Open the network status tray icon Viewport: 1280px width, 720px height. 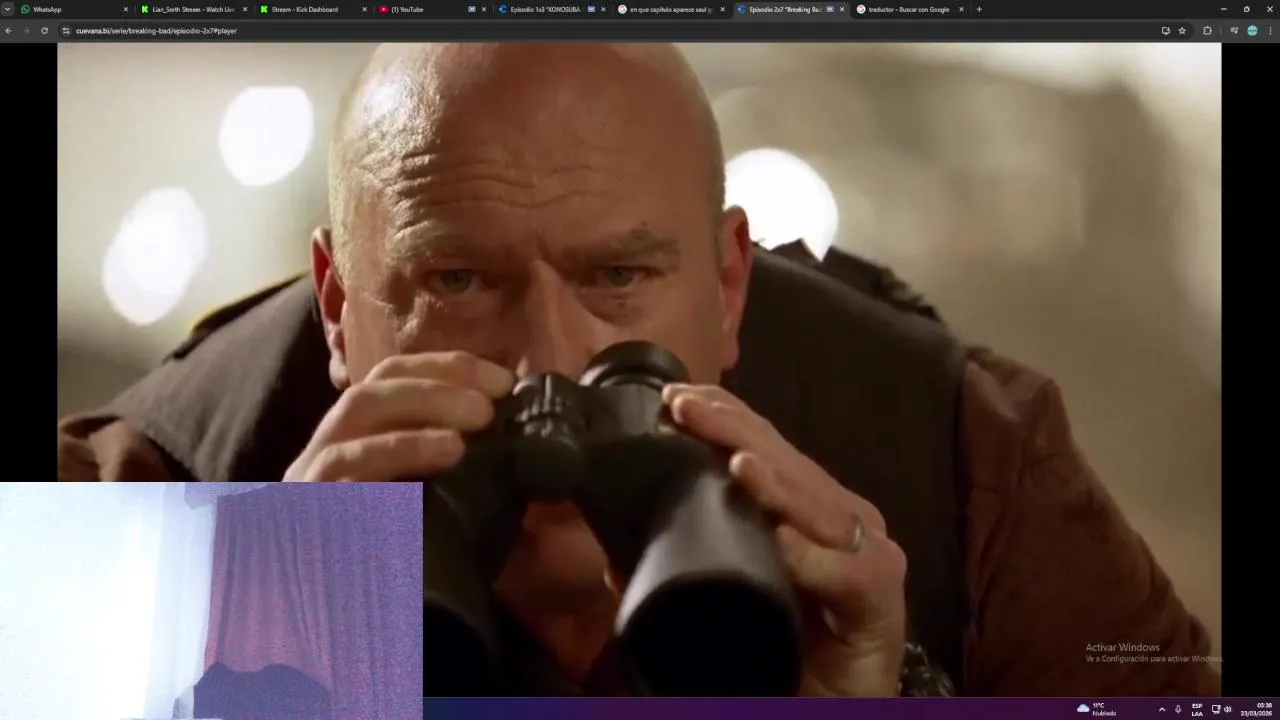point(1216,709)
